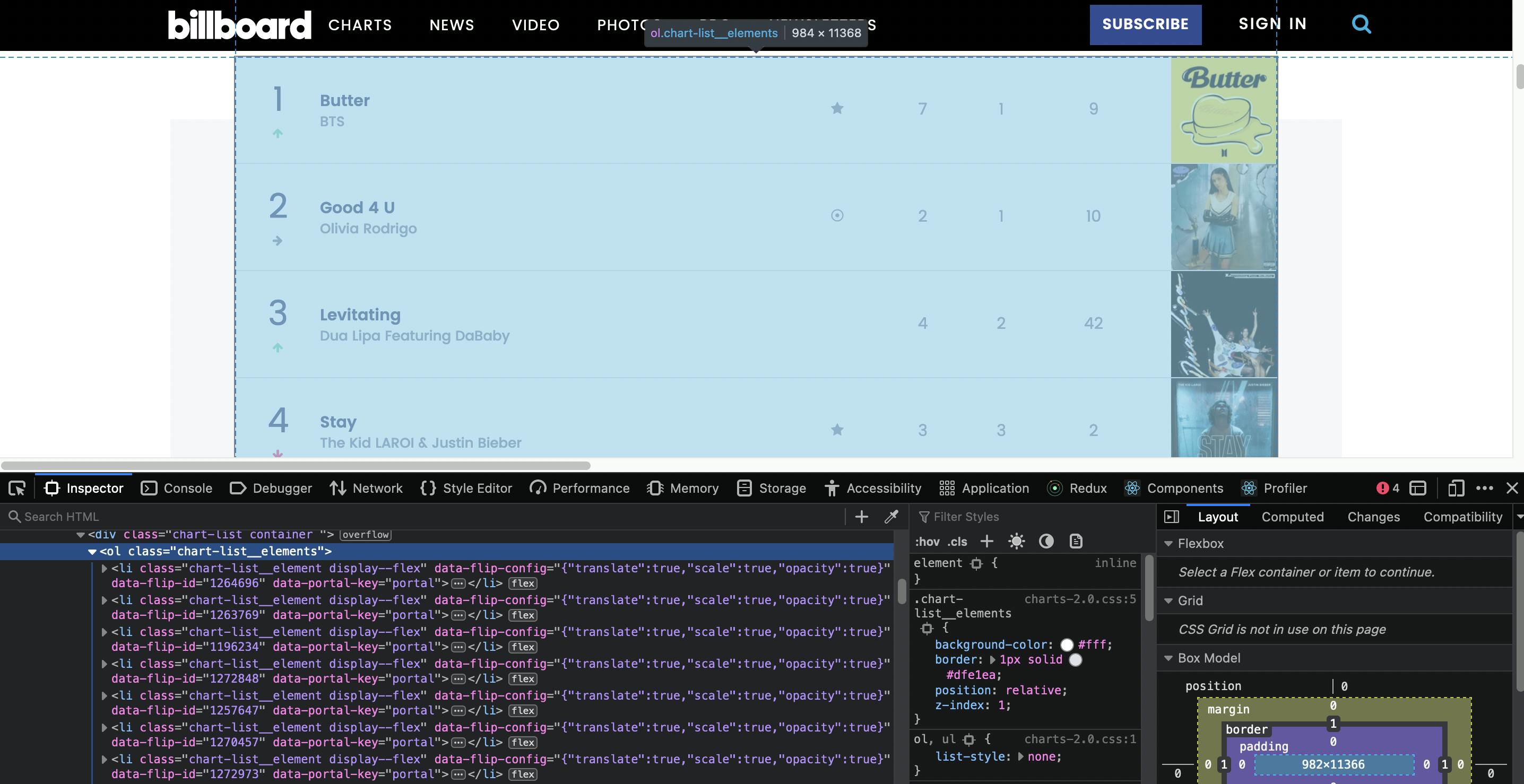Click the Billboard search magnifier icon

click(x=1361, y=24)
